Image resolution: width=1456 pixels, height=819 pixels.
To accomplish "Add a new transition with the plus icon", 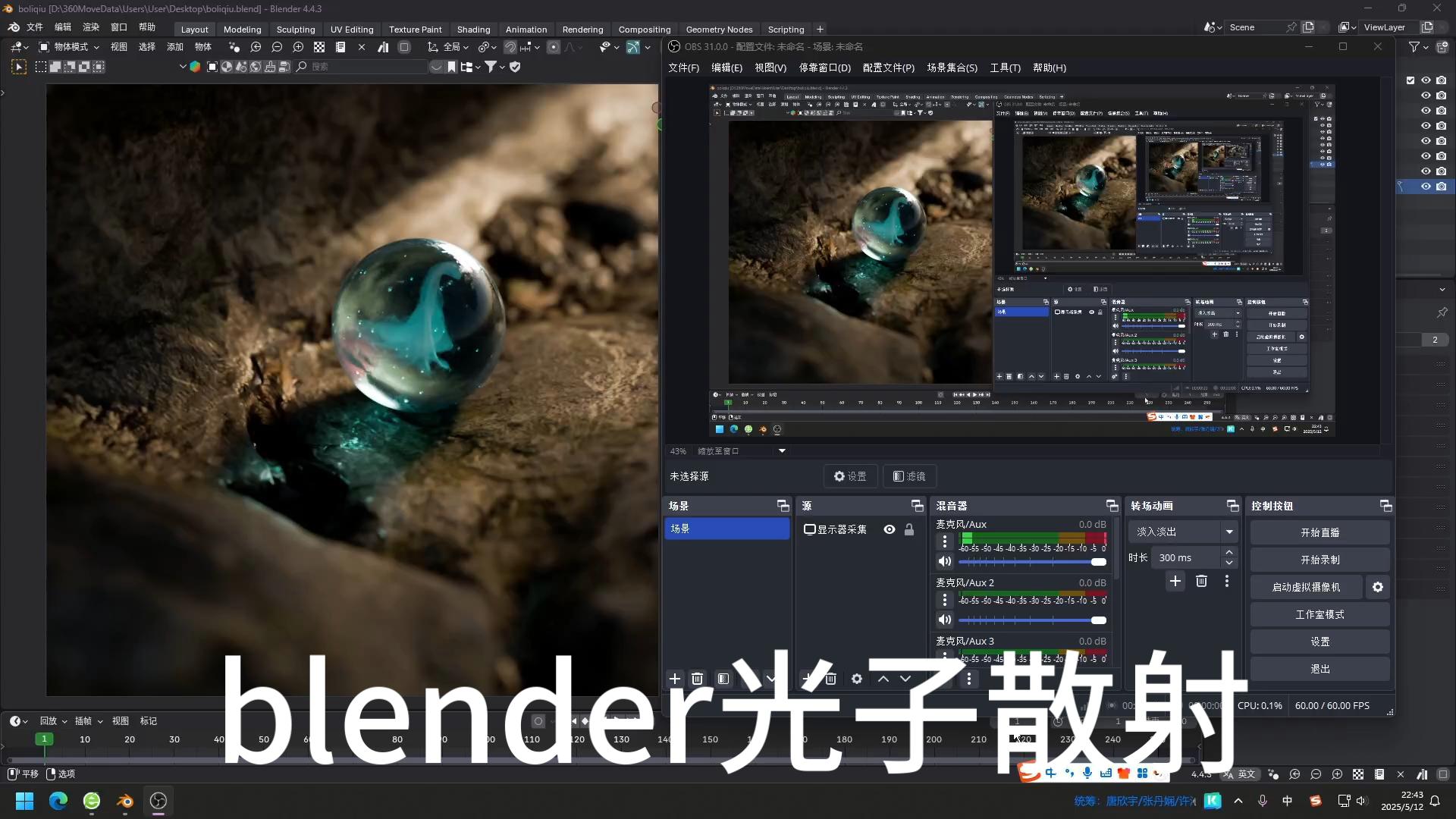I will 1175,581.
